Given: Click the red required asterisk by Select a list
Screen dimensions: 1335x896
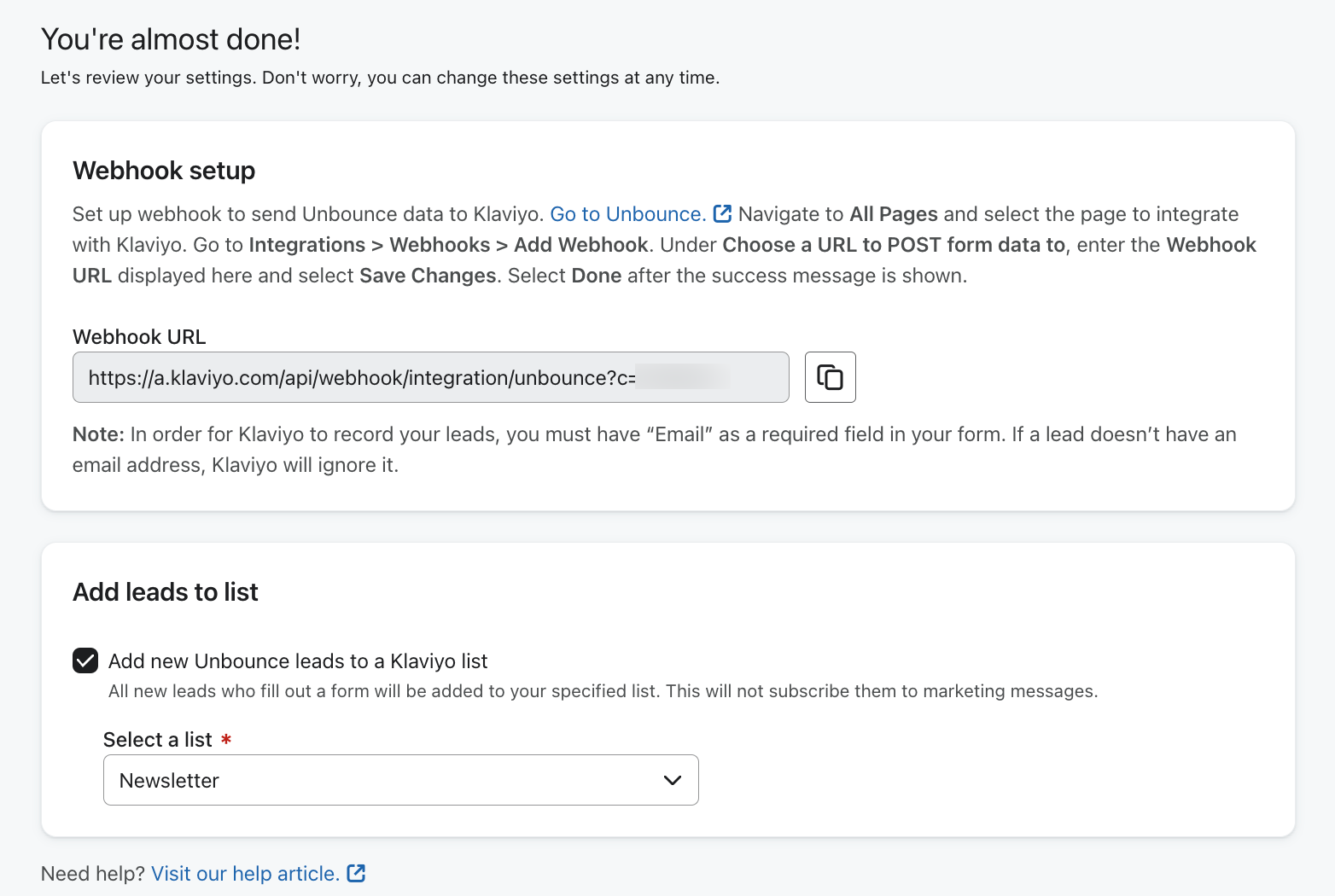Looking at the screenshot, I should [x=226, y=740].
